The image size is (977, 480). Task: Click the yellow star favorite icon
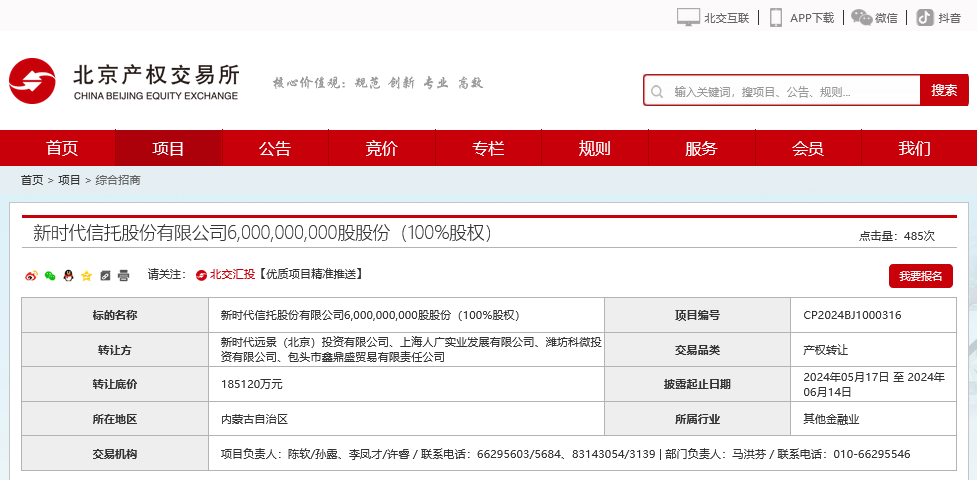coord(86,275)
